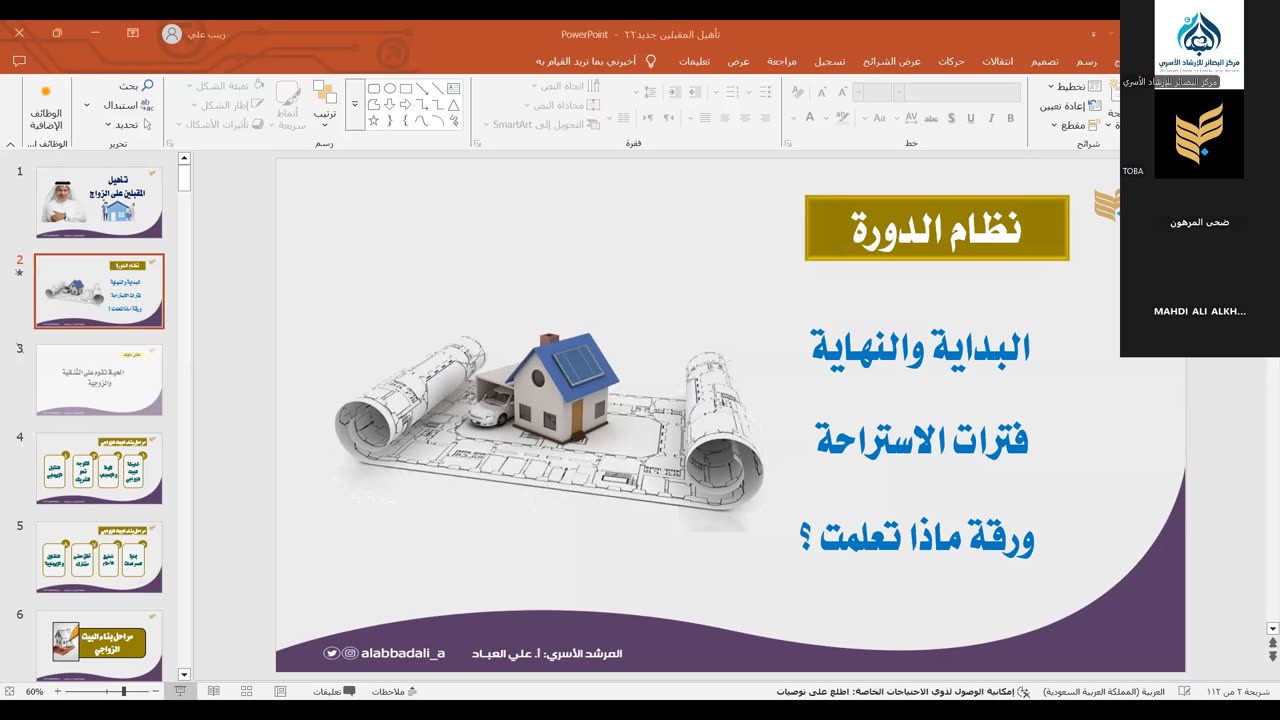The width and height of the screenshot is (1280, 720).
Task: Open the بحث (Find) search tool
Action: [x=135, y=86]
